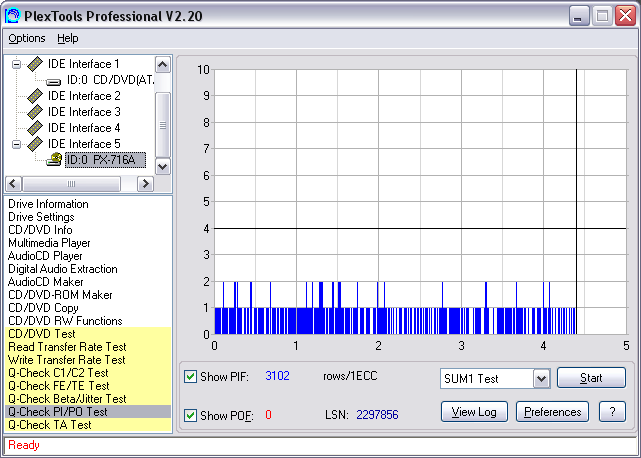Select IDE Interface 3 in the tree
Viewport: 641px width, 458px height.
coord(84,112)
